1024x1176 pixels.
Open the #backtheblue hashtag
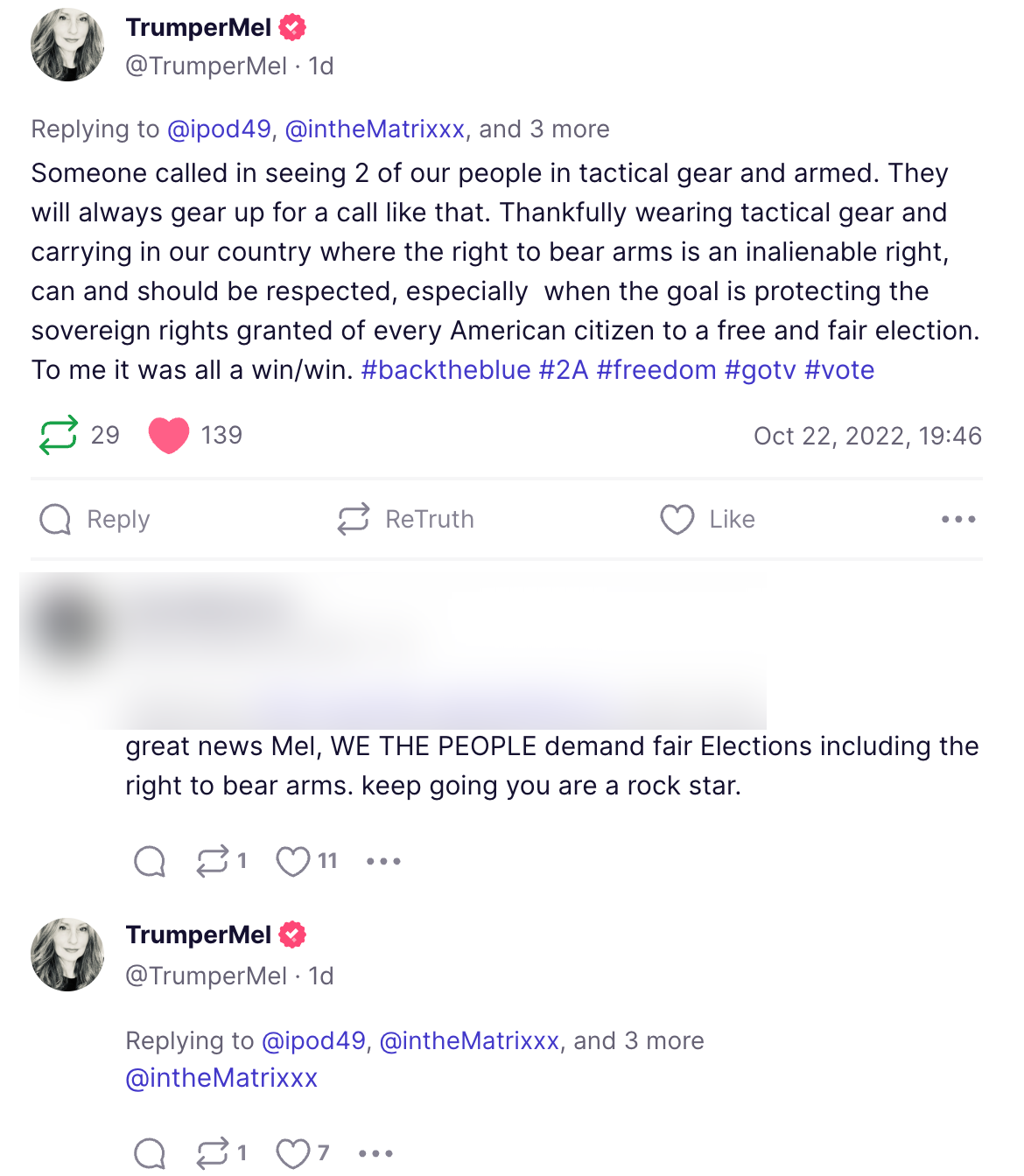pyautogui.click(x=445, y=370)
